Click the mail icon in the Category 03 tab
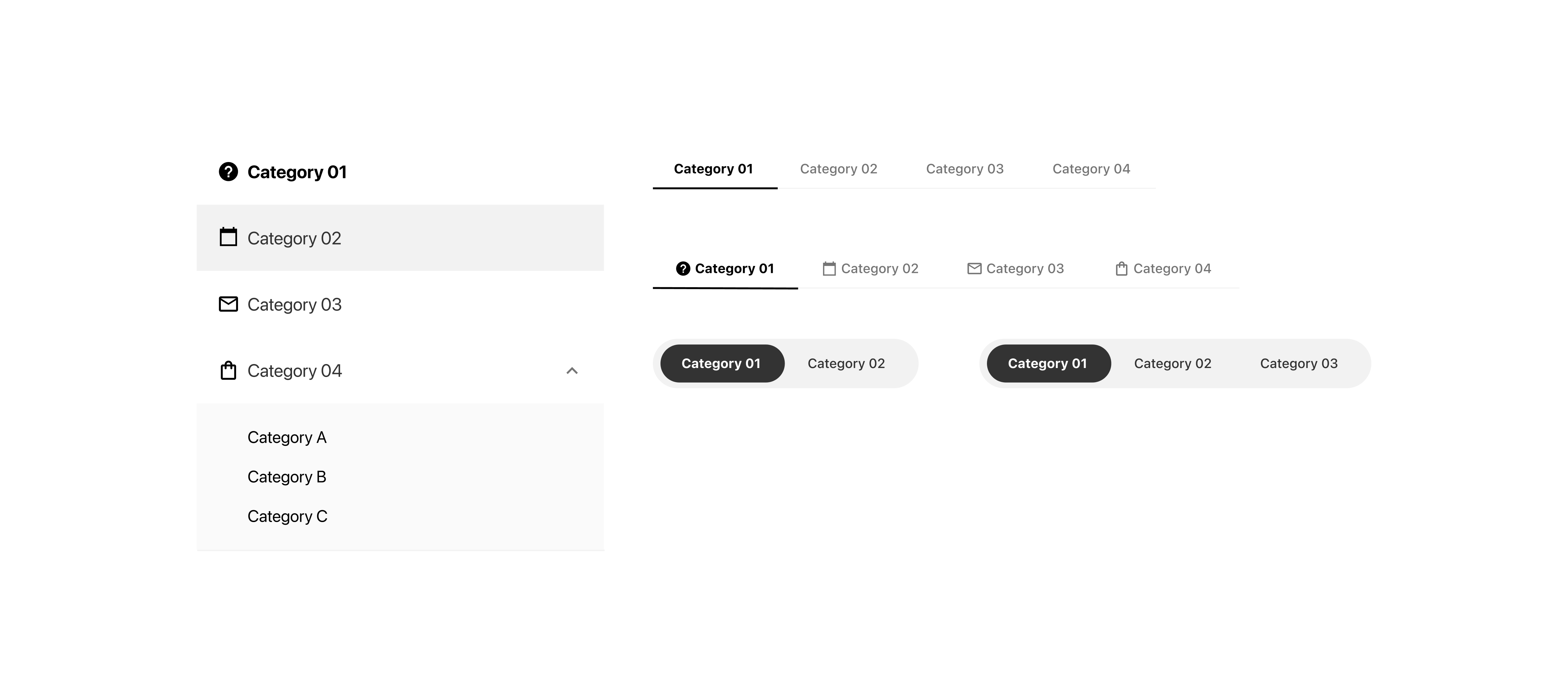Image resolution: width=1568 pixels, height=689 pixels. 975,268
